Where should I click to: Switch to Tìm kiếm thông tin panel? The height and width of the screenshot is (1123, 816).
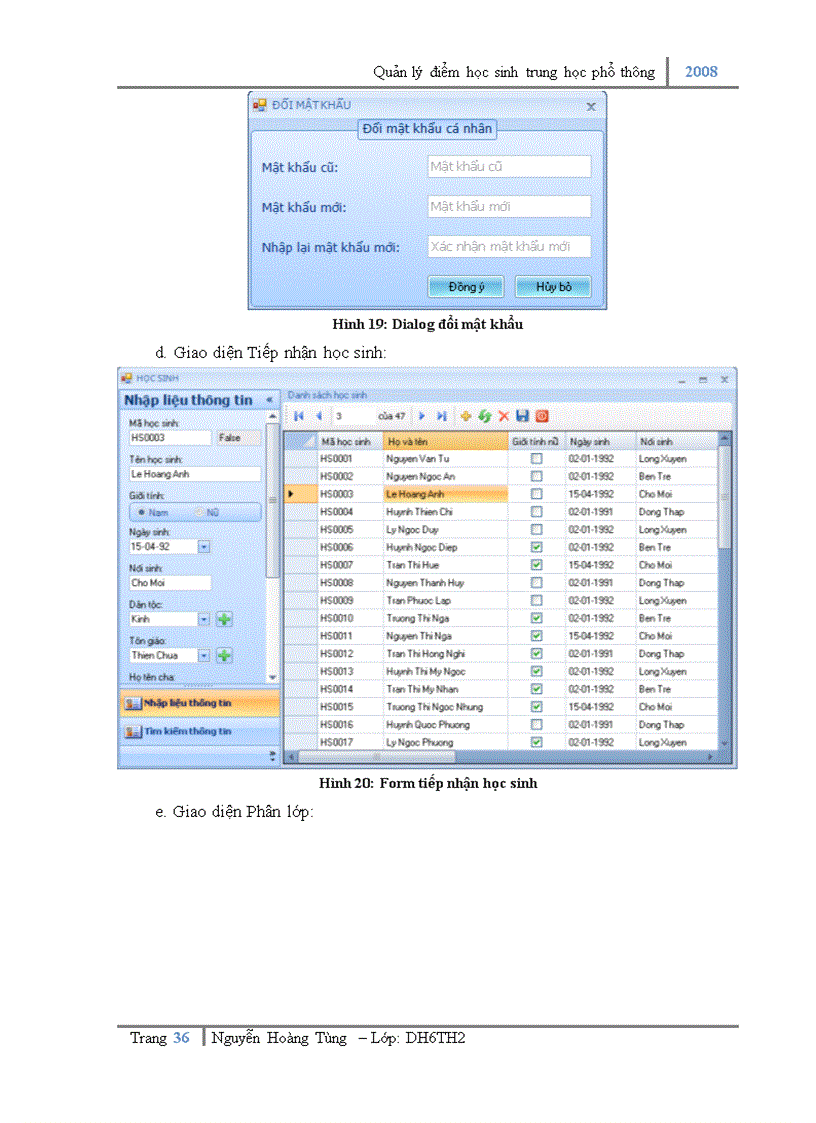(190, 732)
